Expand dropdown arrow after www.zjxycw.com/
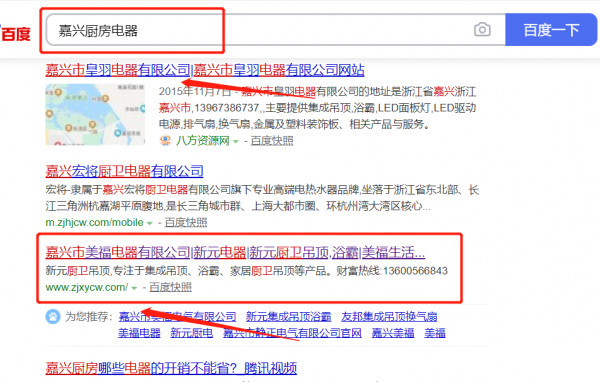Screen dimensions: 600x382 134,288
